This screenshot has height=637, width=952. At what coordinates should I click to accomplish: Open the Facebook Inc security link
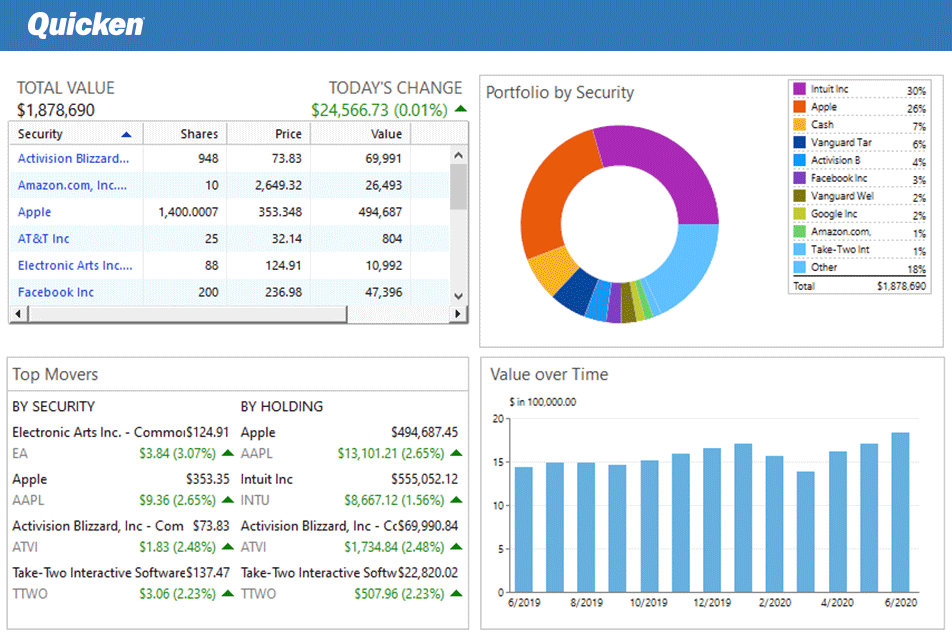(55, 292)
